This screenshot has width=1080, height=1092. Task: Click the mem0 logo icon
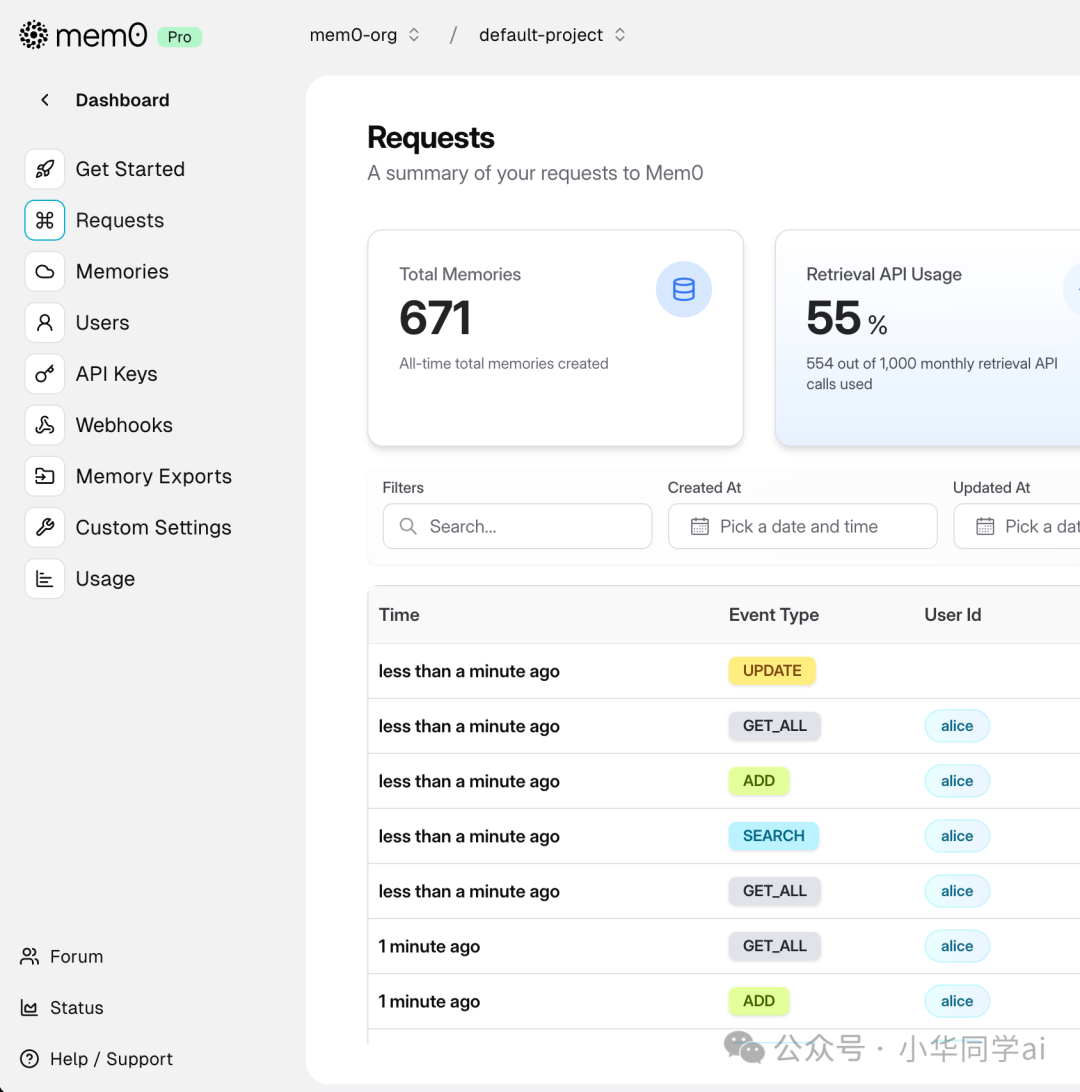point(33,35)
